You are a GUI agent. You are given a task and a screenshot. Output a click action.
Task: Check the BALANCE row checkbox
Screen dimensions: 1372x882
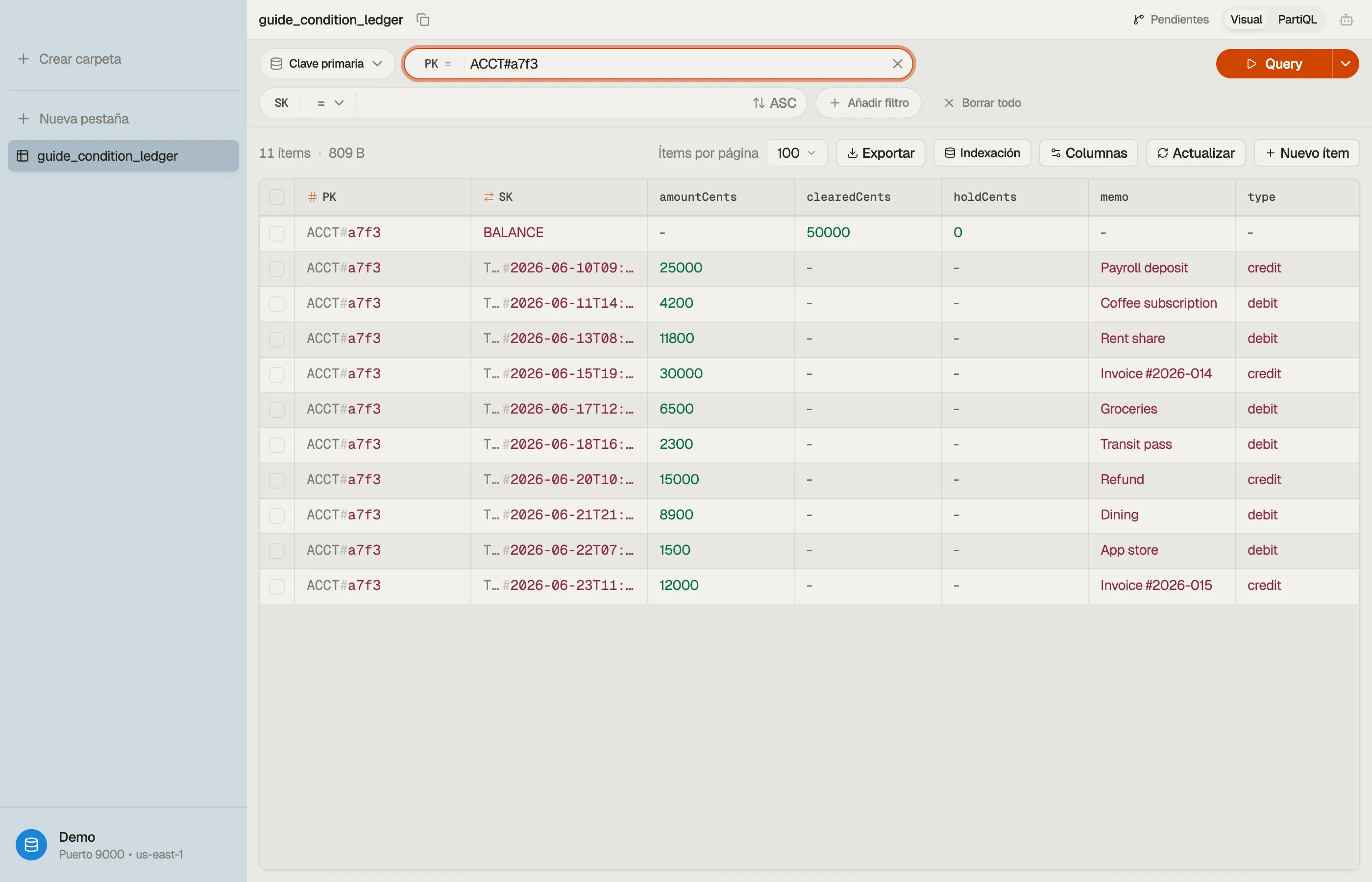pyautogui.click(x=276, y=233)
